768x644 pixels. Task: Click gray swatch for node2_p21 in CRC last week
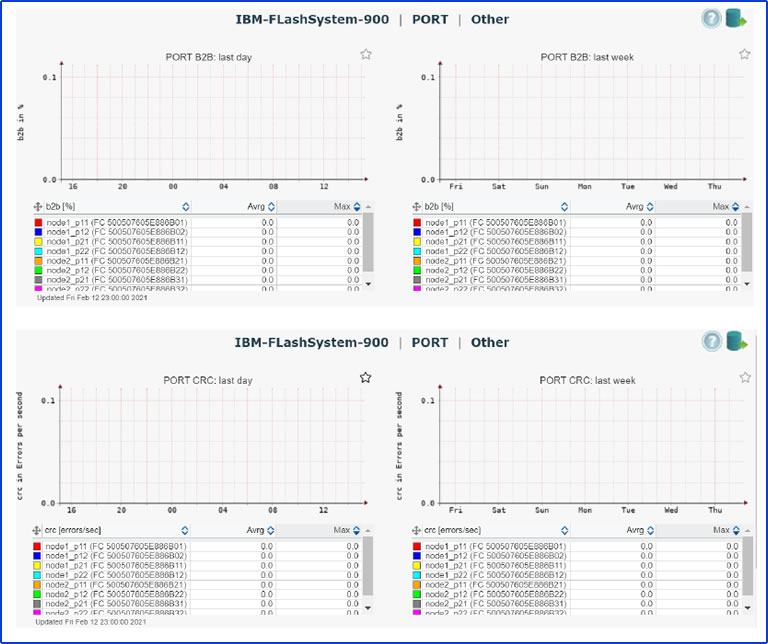click(417, 604)
